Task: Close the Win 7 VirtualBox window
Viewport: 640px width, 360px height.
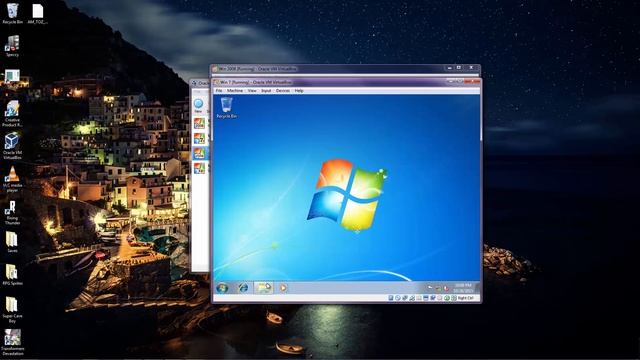Action: click(473, 82)
